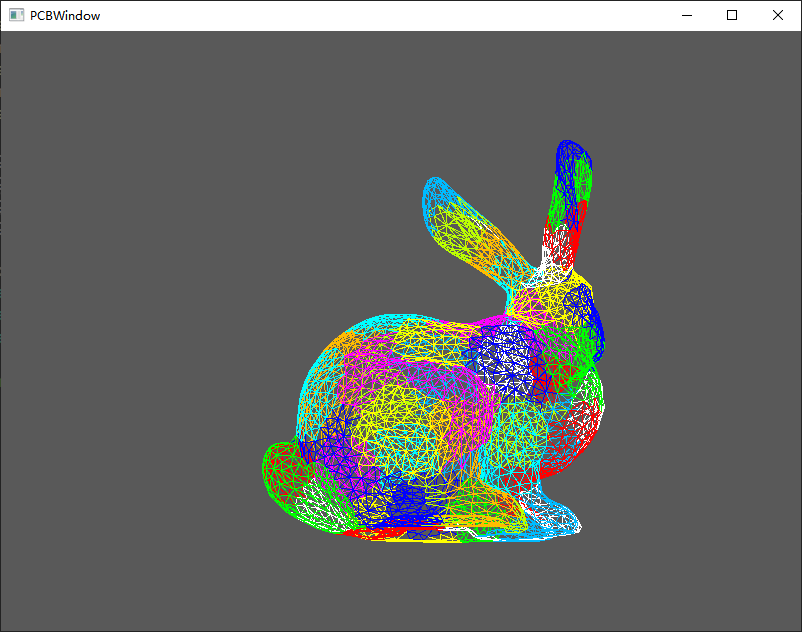Click the PCBWindow app icon in title bar

tap(16, 15)
